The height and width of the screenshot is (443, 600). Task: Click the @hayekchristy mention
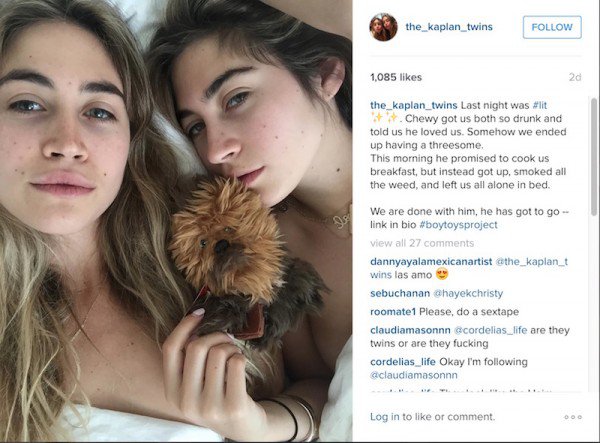[468, 293]
